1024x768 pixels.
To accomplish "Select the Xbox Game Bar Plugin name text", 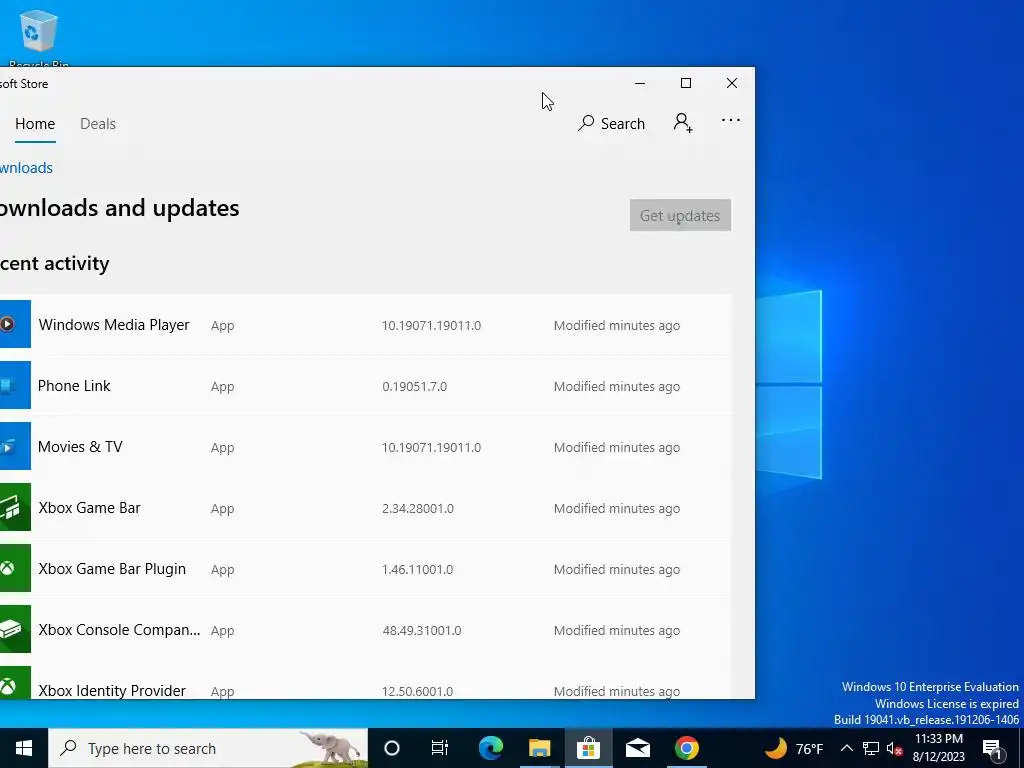I will tap(112, 569).
